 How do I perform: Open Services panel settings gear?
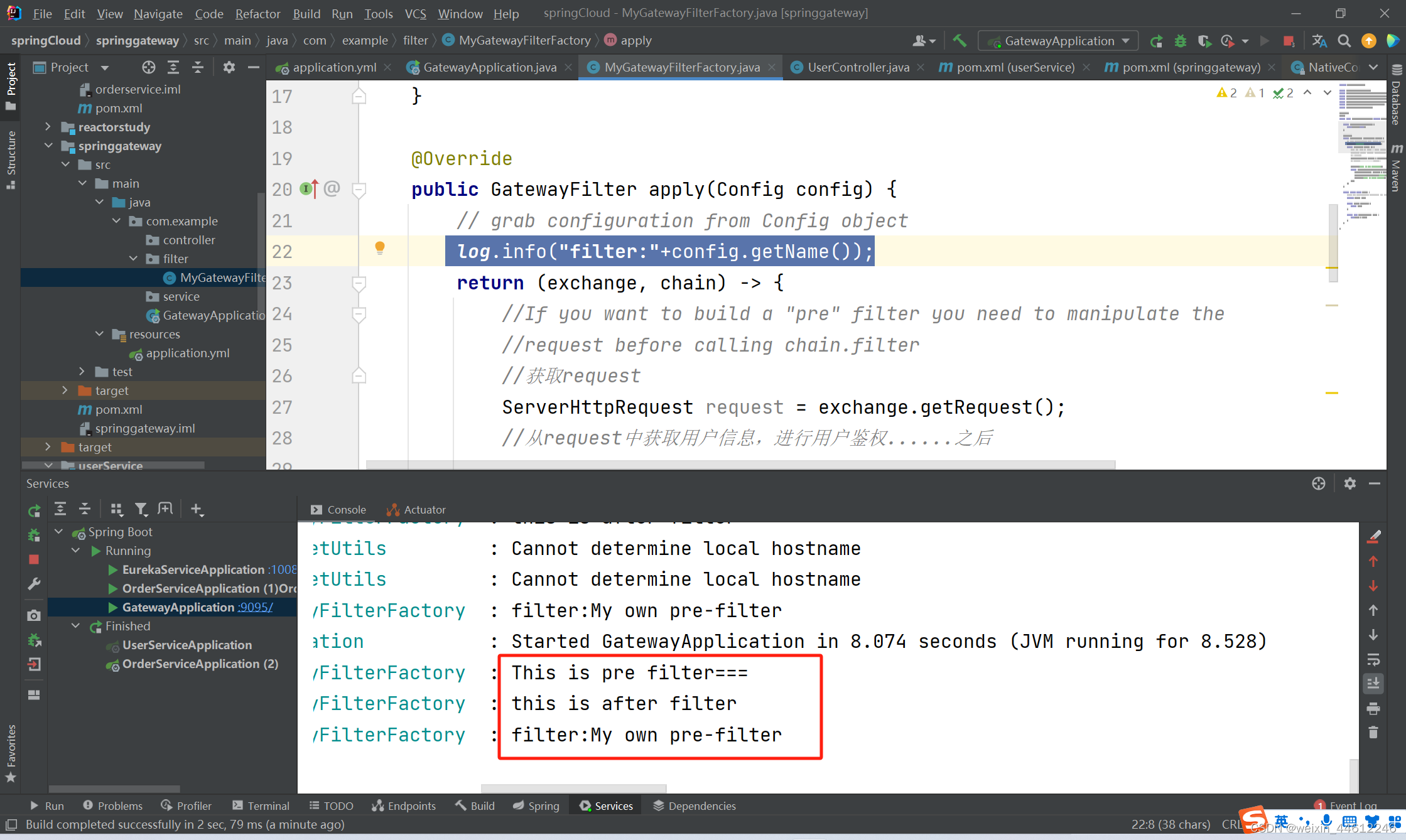pos(1349,483)
